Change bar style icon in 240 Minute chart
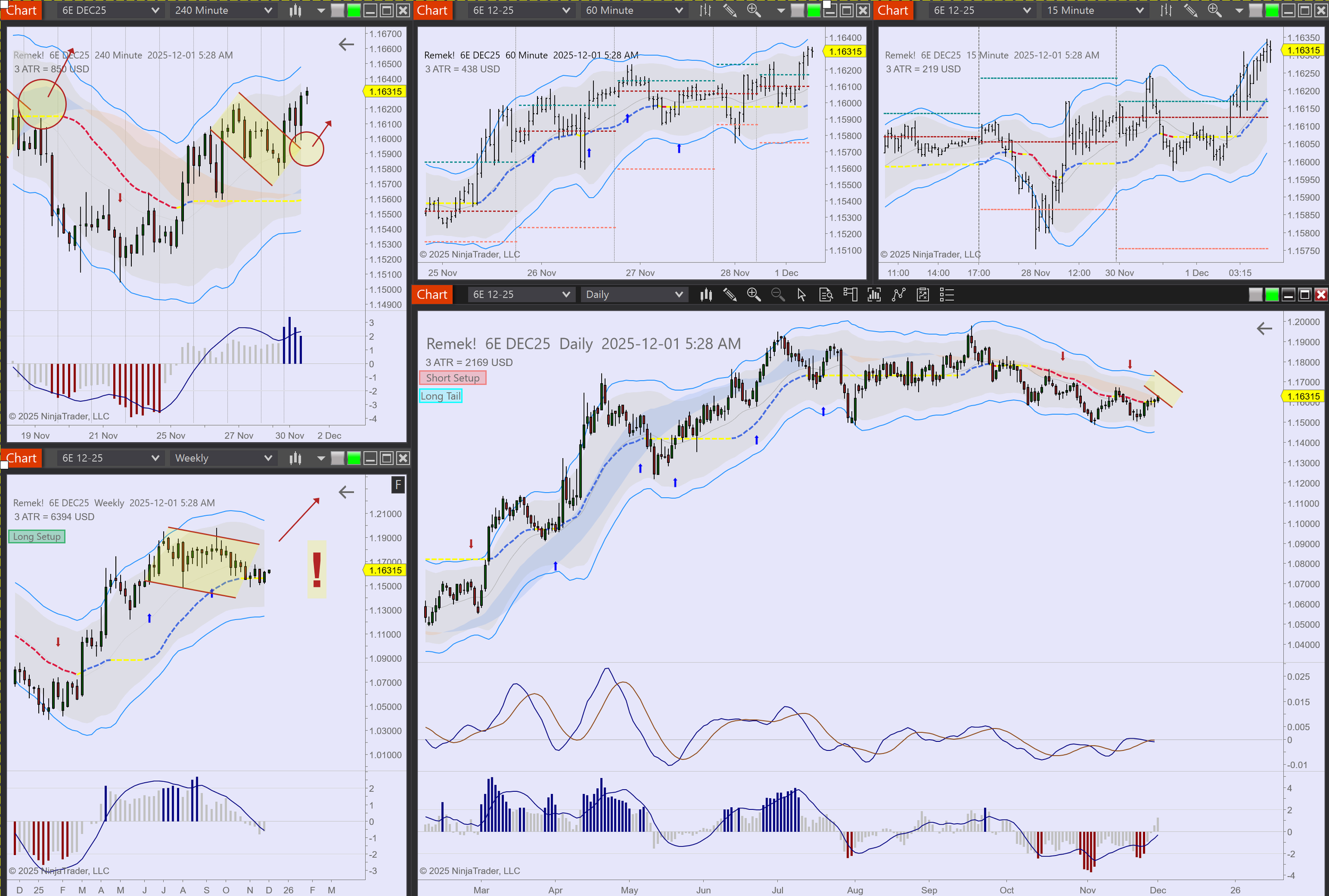Viewport: 1329px width, 896px height. [295, 10]
